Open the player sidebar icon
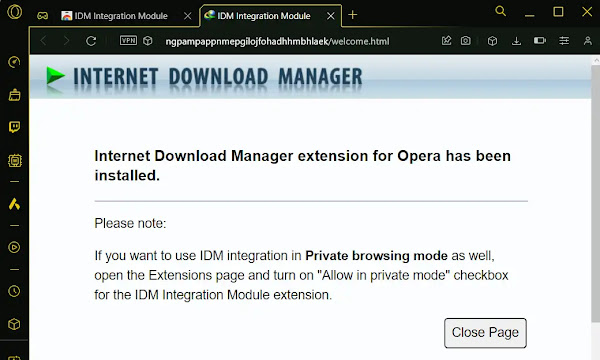Image resolution: width=600 pixels, height=360 pixels. point(14,247)
